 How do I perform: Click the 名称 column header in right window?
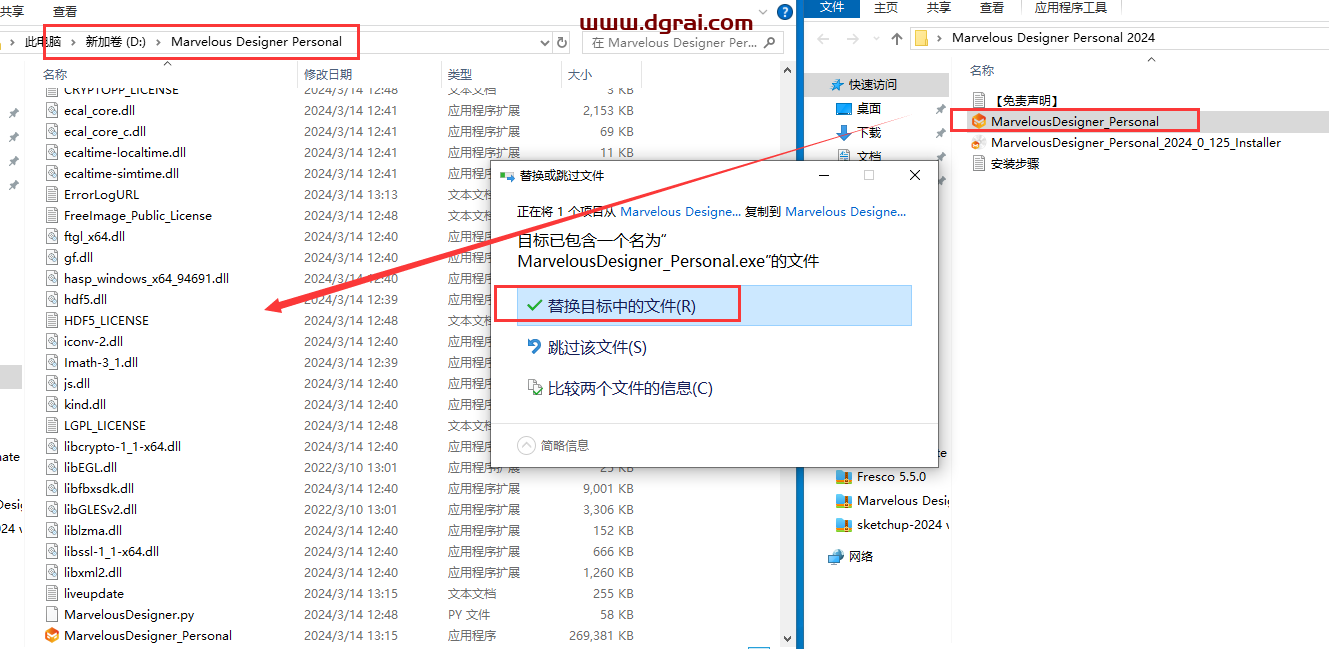[982, 71]
